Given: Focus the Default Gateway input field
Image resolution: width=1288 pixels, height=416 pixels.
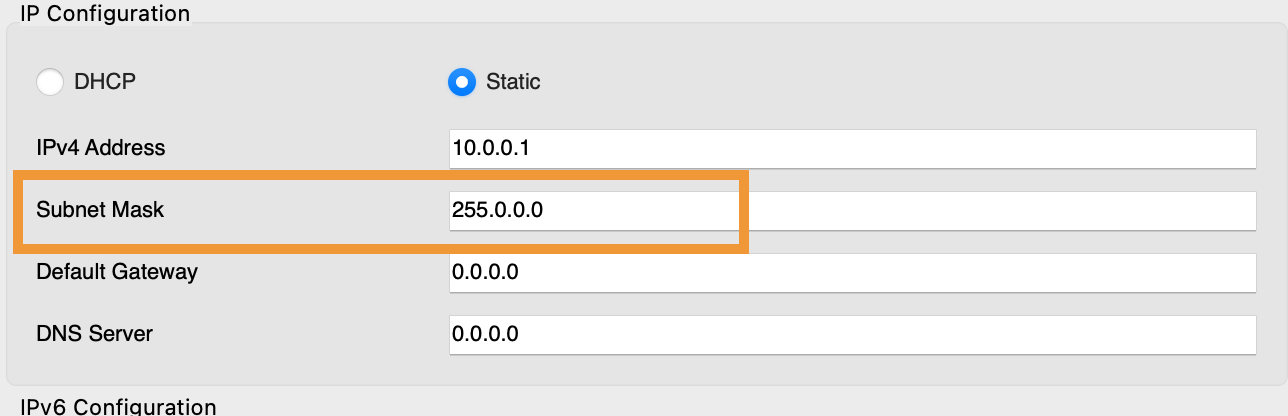Looking at the screenshot, I should click(x=852, y=272).
